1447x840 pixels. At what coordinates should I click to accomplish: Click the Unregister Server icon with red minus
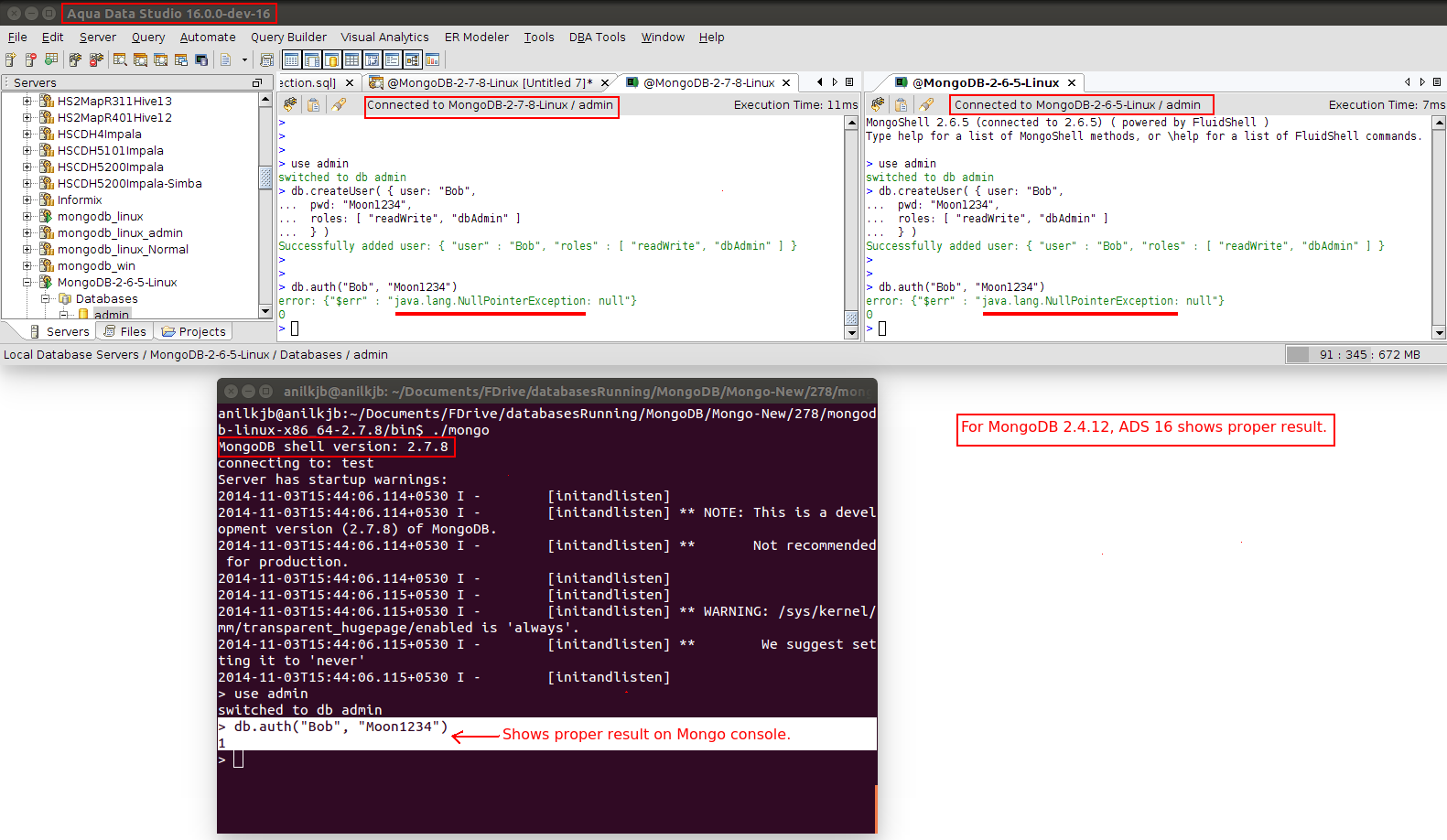(31, 59)
